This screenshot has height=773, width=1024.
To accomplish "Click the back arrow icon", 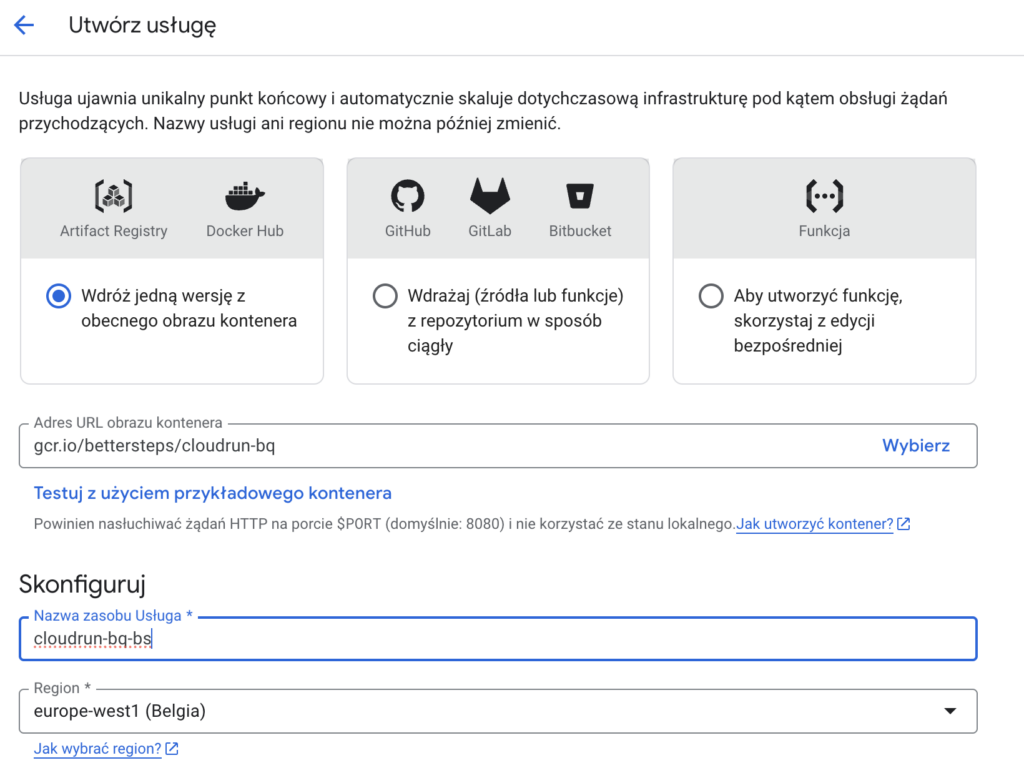I will point(24,26).
